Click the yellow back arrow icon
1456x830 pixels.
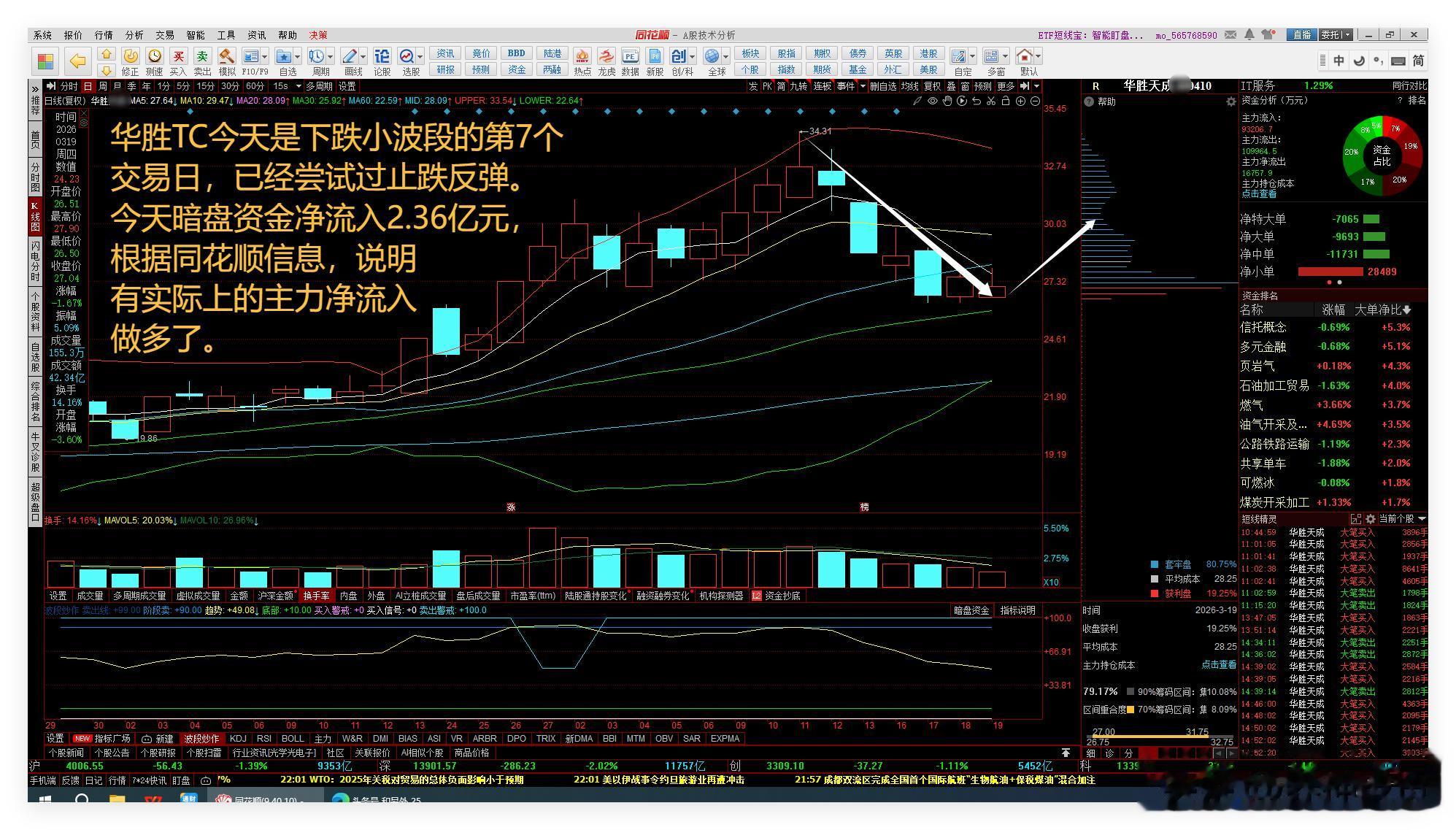77,61
